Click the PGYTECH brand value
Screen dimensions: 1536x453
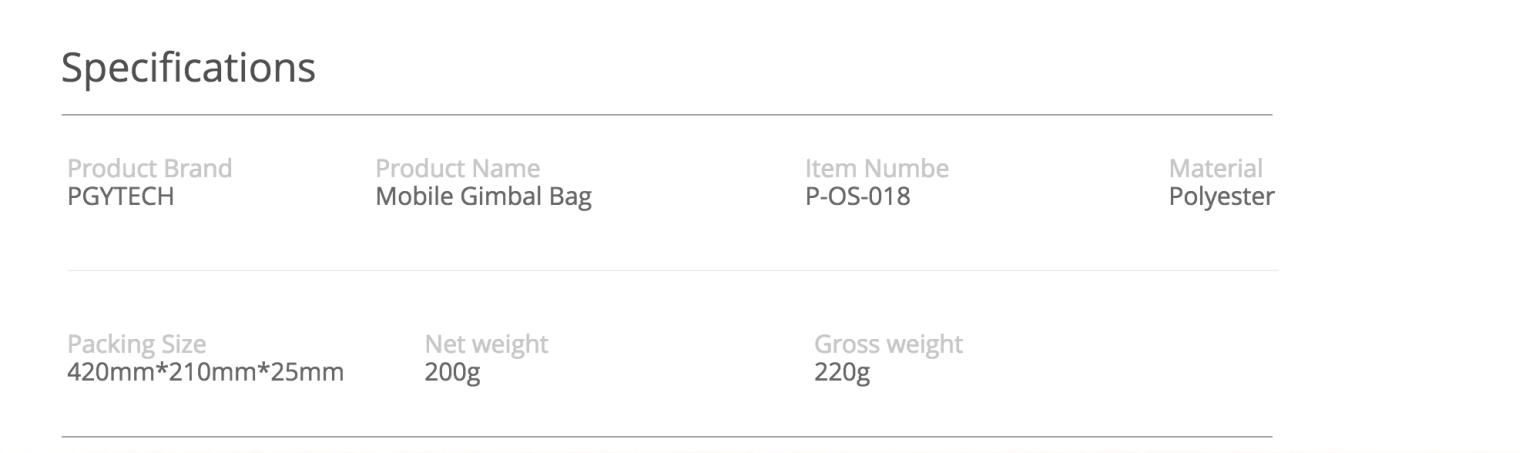(x=120, y=197)
